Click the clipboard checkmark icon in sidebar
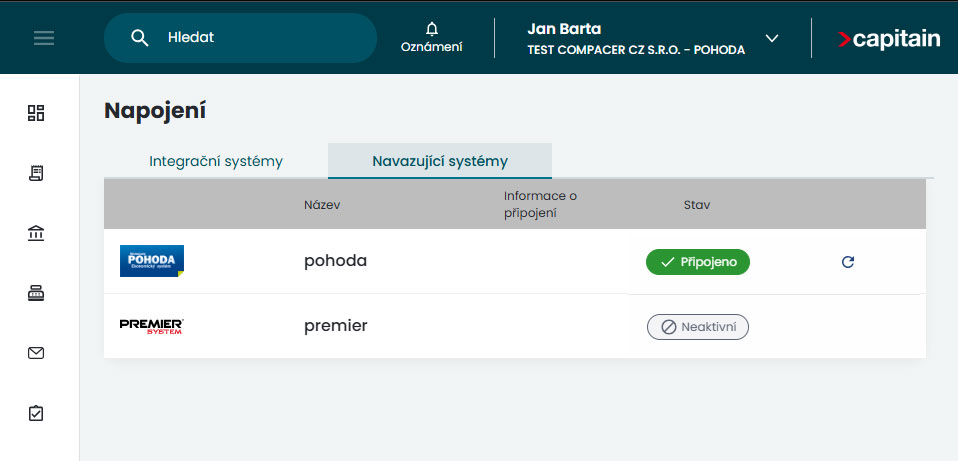This screenshot has width=958, height=461. [x=36, y=413]
